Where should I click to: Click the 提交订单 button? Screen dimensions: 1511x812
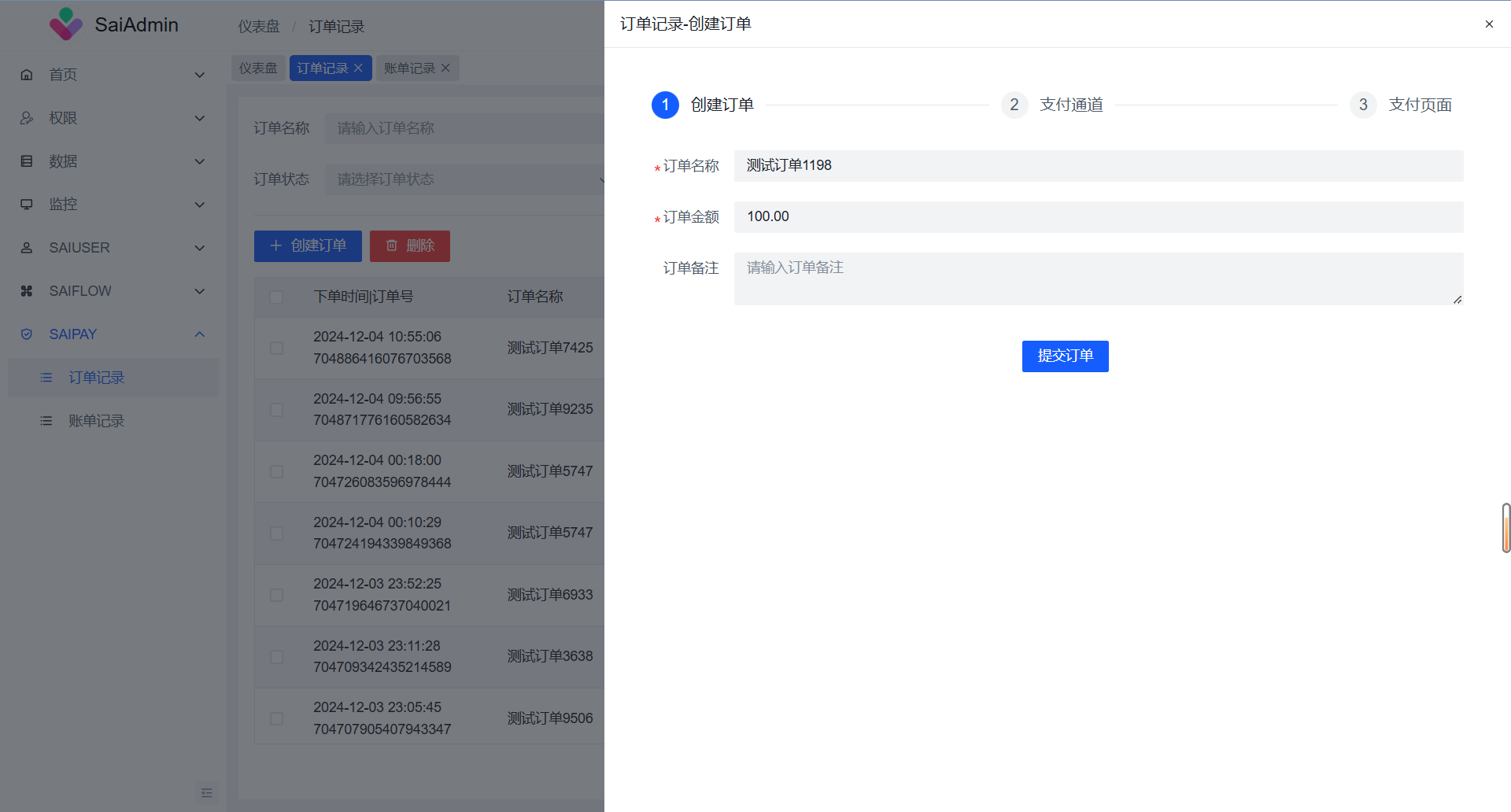[1065, 356]
